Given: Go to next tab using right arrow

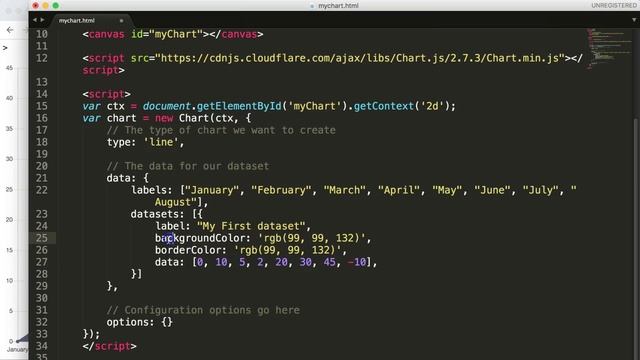Looking at the screenshot, I should pyautogui.click(x=42, y=20).
